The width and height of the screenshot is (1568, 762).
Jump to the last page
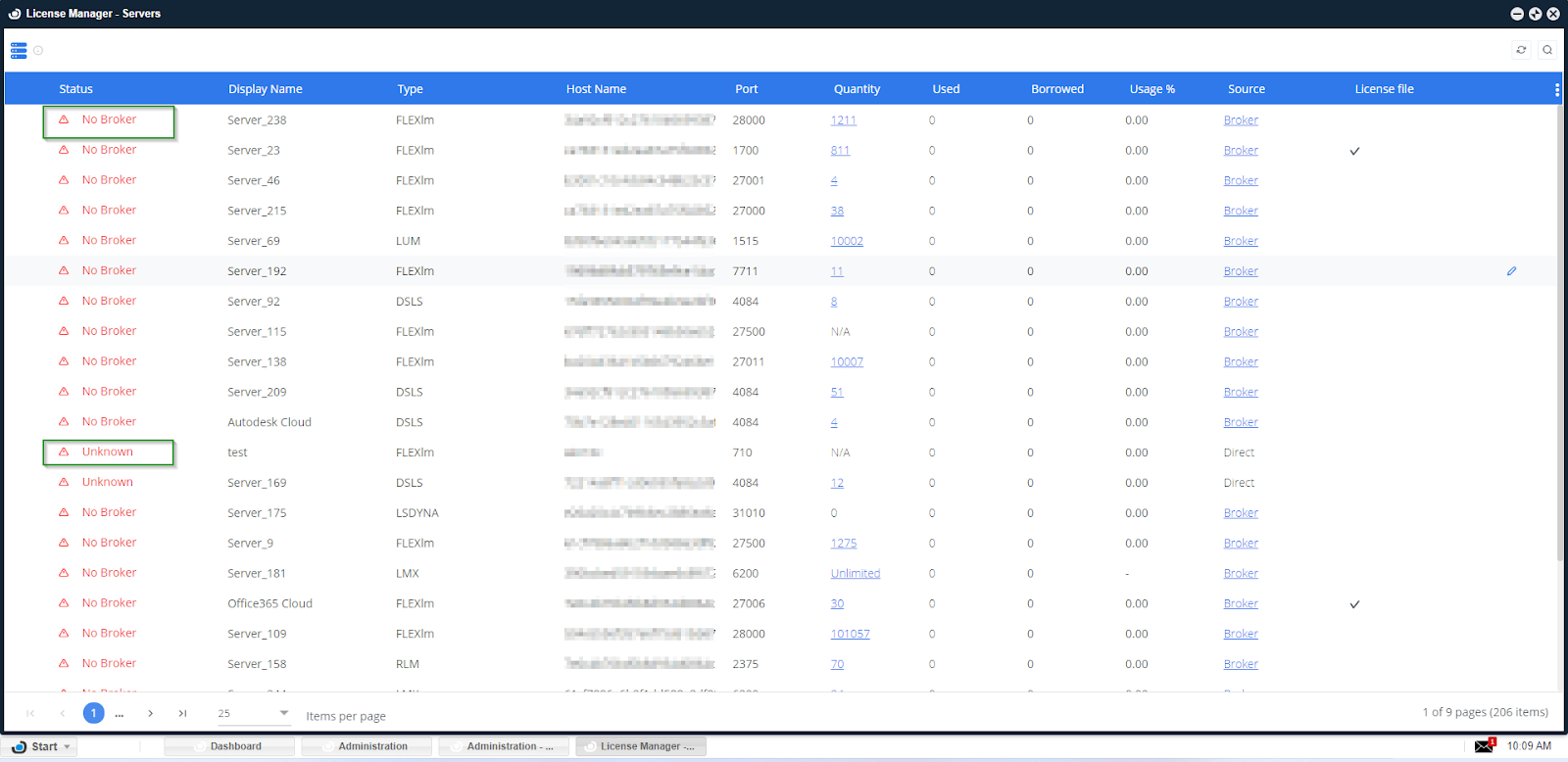point(182,713)
